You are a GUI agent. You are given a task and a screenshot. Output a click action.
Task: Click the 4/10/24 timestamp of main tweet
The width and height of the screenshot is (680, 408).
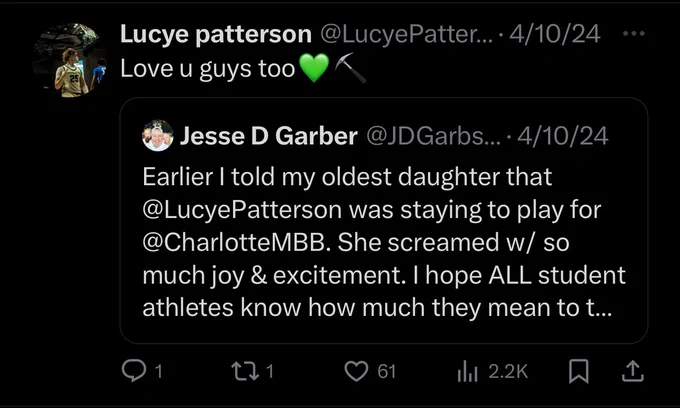555,34
